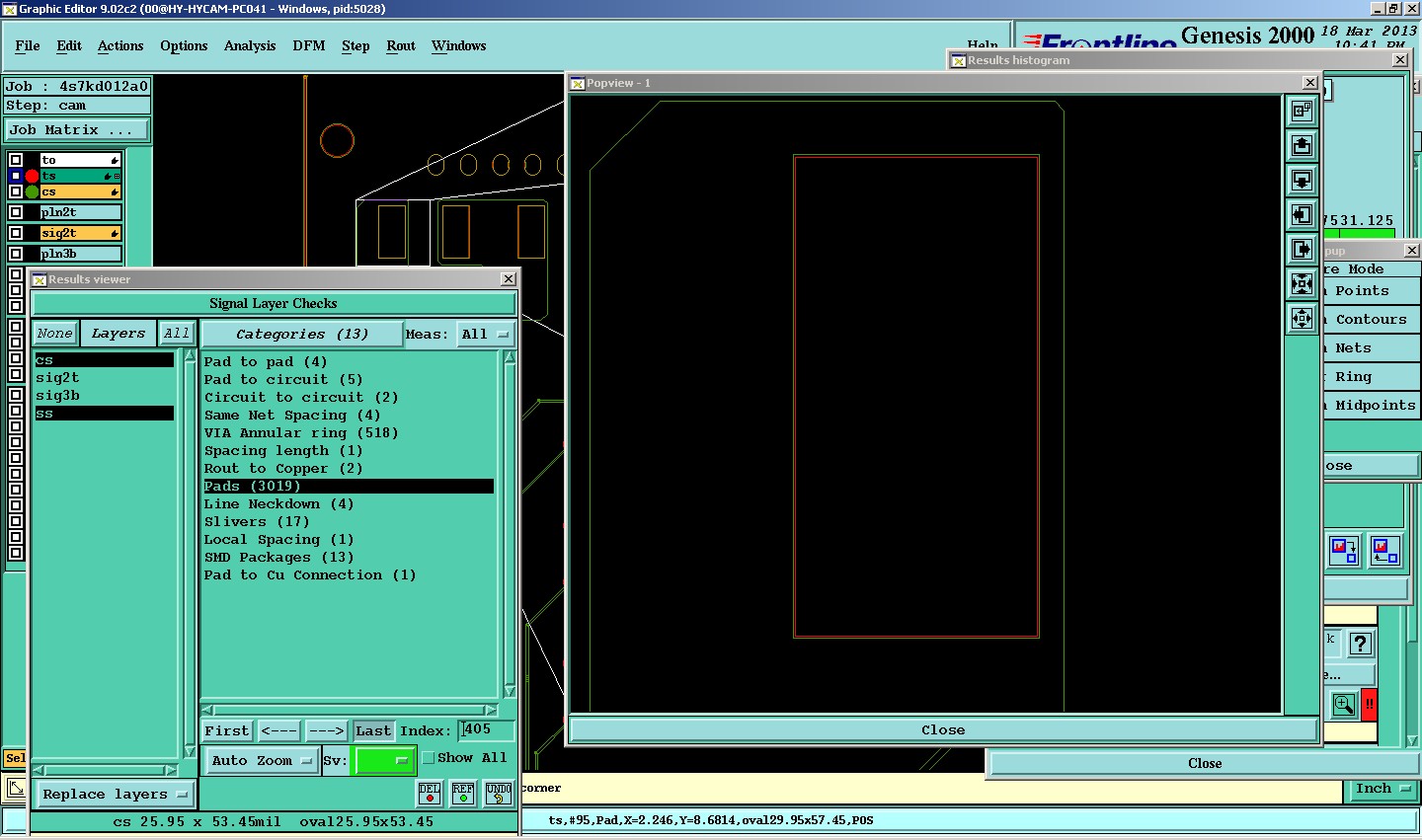Open the Actions menu
The height and width of the screenshot is (840, 1422).
click(120, 45)
